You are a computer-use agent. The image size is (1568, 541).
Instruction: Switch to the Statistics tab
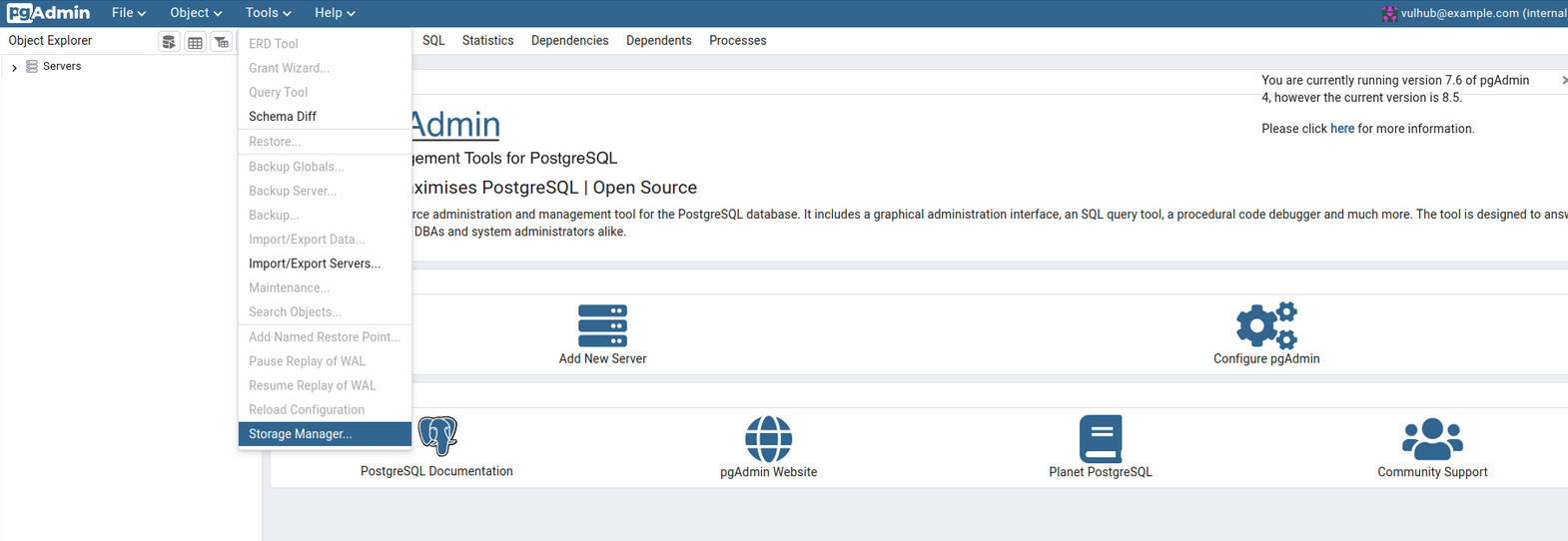487,41
